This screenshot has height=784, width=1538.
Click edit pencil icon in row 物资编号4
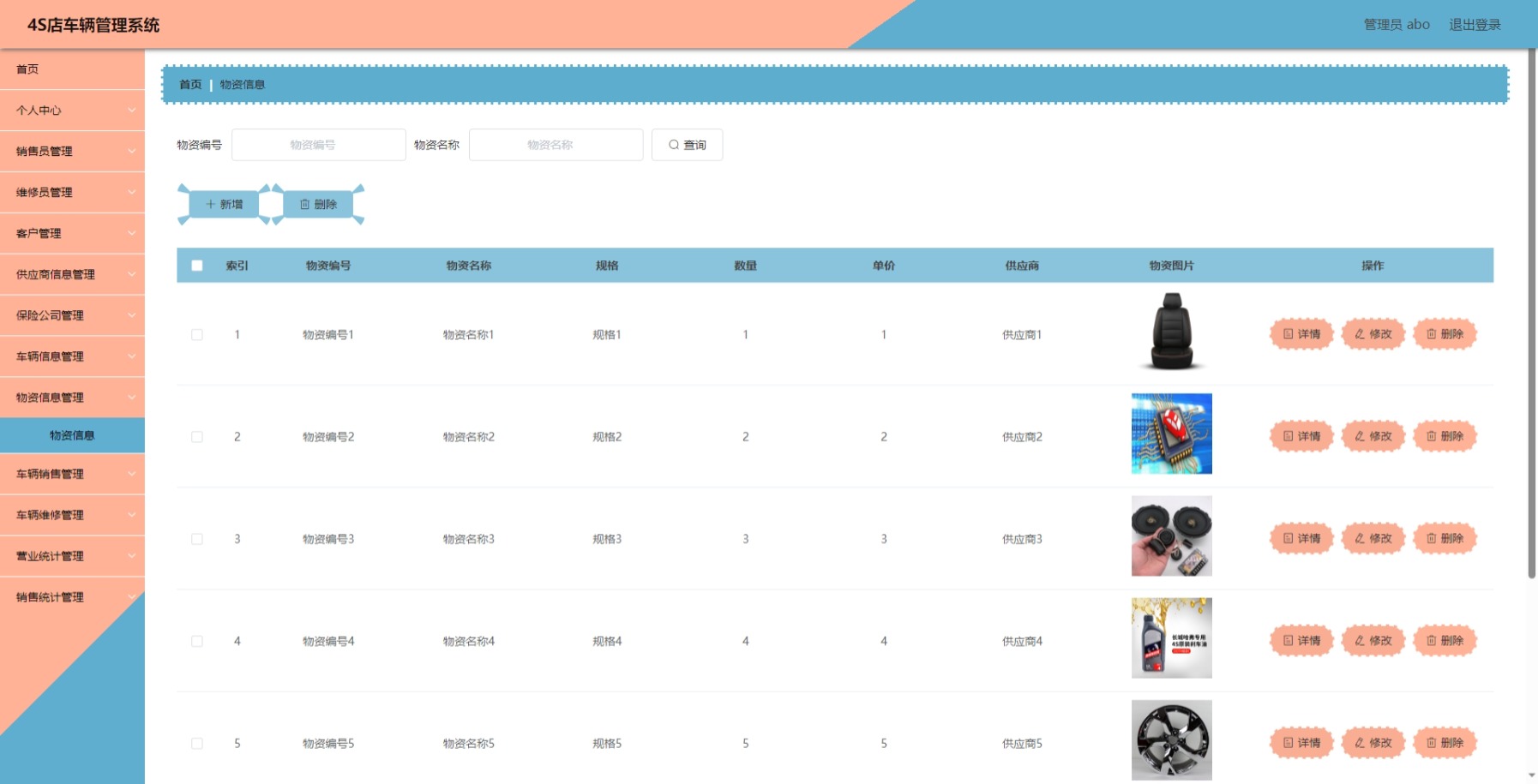pyautogui.click(x=1360, y=640)
